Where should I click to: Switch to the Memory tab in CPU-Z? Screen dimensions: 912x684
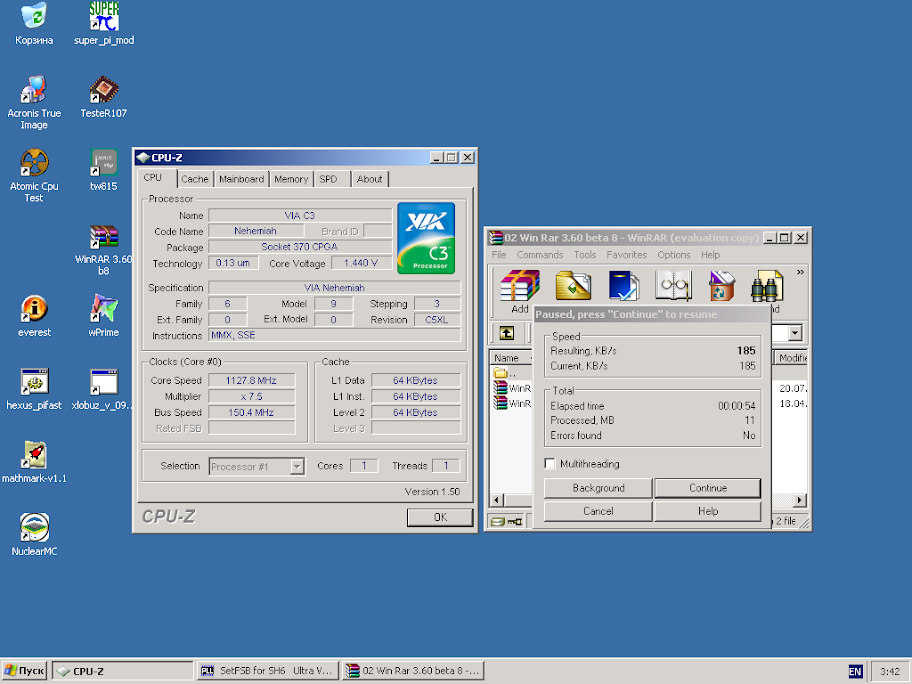click(x=291, y=179)
